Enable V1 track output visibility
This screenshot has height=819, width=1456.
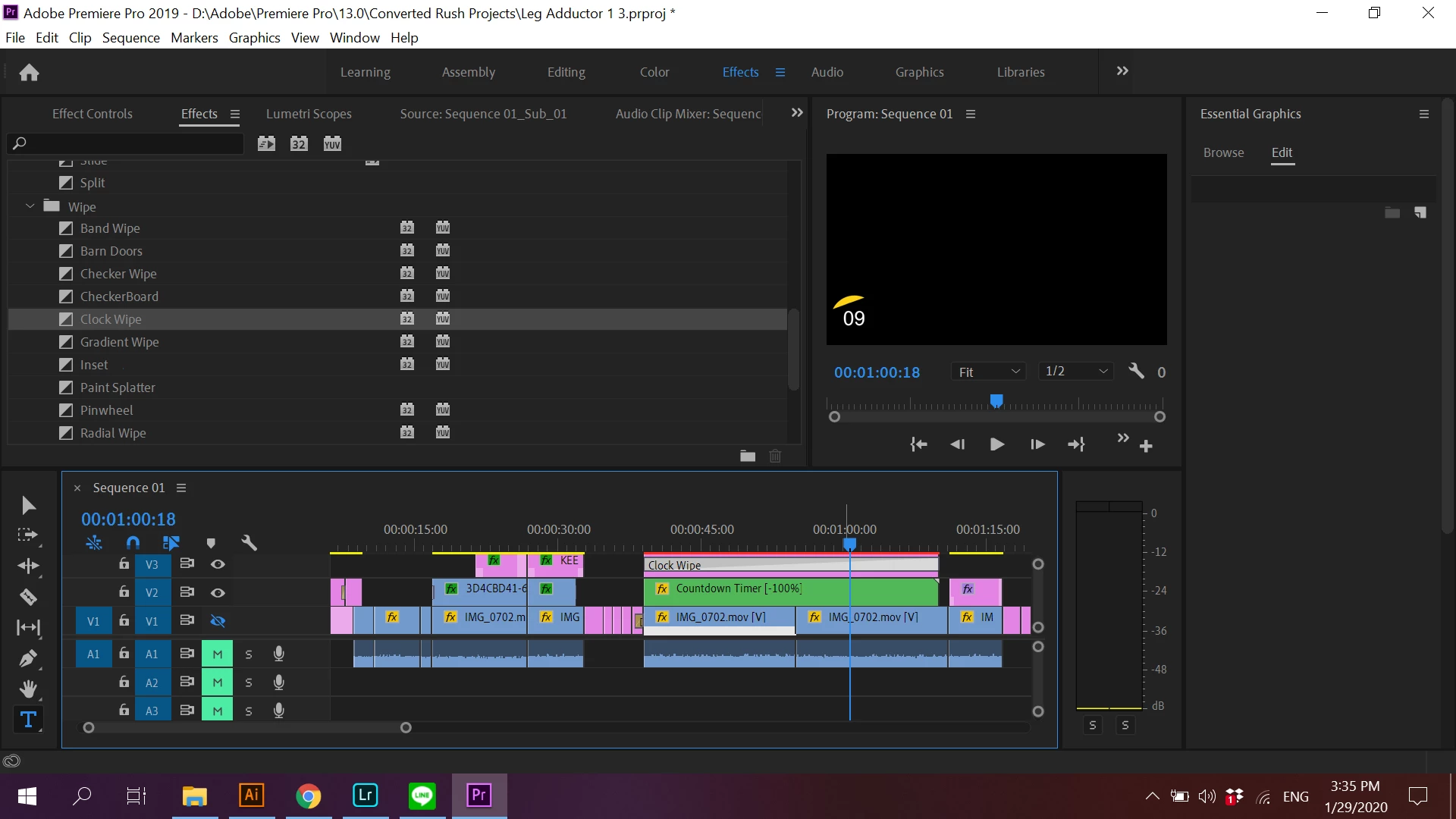click(218, 621)
